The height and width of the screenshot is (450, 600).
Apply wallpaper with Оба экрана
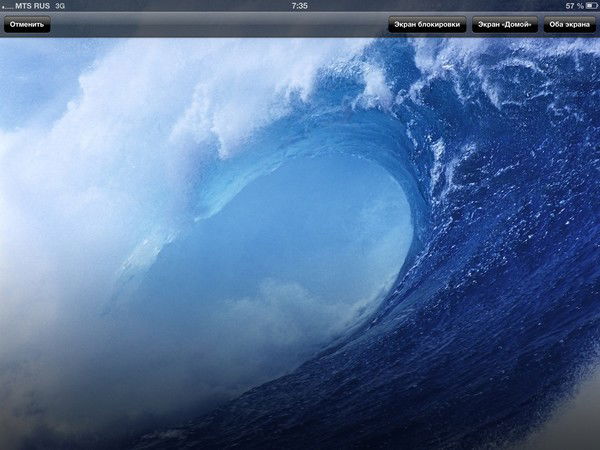(x=569, y=25)
